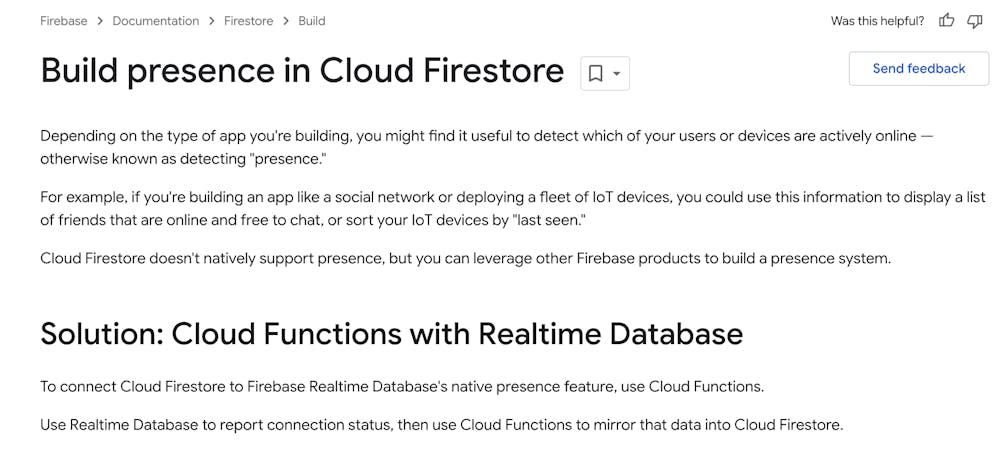Click the sentence starting 'To connect Cloud Firestore'
The image size is (1000, 461).
[402, 386]
